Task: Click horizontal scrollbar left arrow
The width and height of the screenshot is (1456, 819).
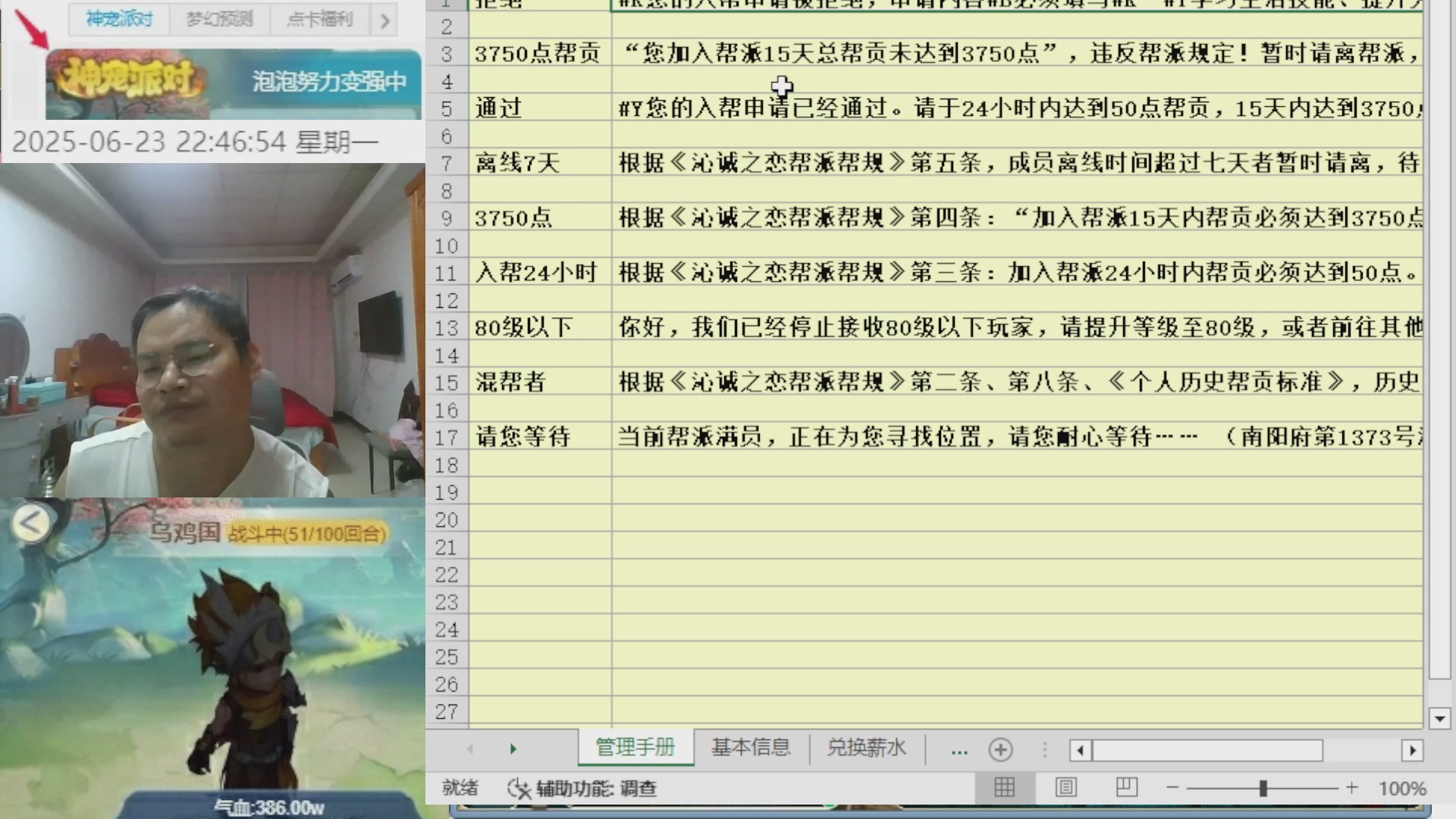Action: point(1080,751)
